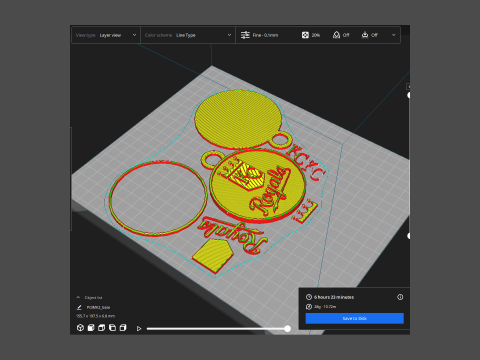The width and height of the screenshot is (480, 360).
Task: Switch to 3D perspective view
Action: pyautogui.click(x=80, y=328)
